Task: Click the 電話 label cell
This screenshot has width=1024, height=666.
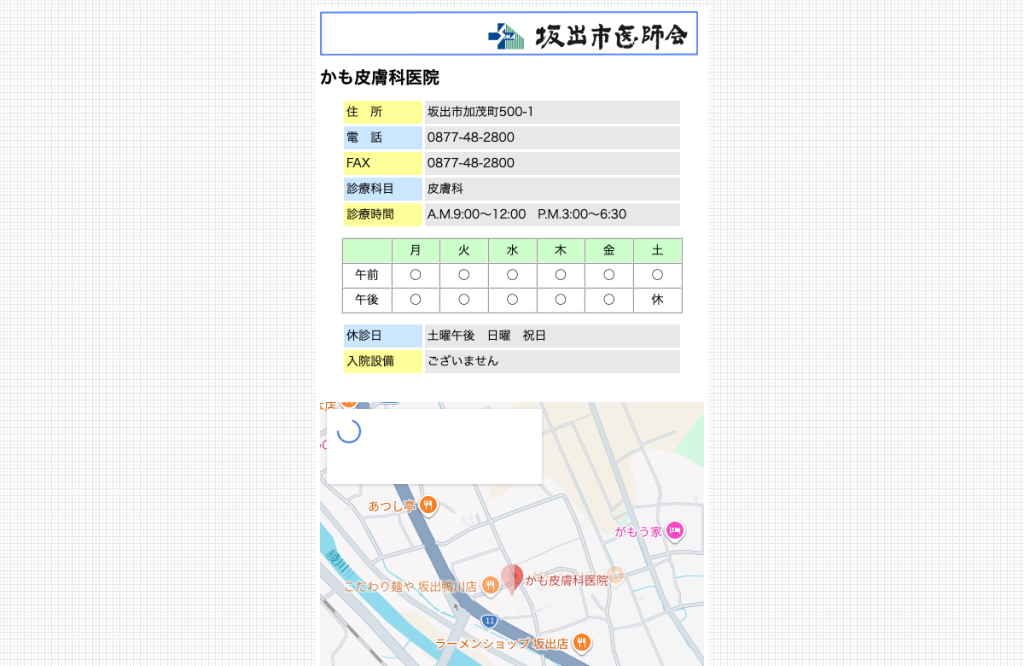Action: coord(383,138)
